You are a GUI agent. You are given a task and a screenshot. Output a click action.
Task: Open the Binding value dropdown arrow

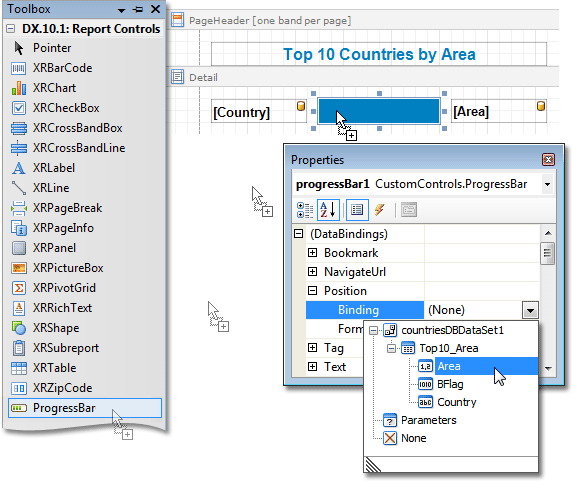point(530,310)
